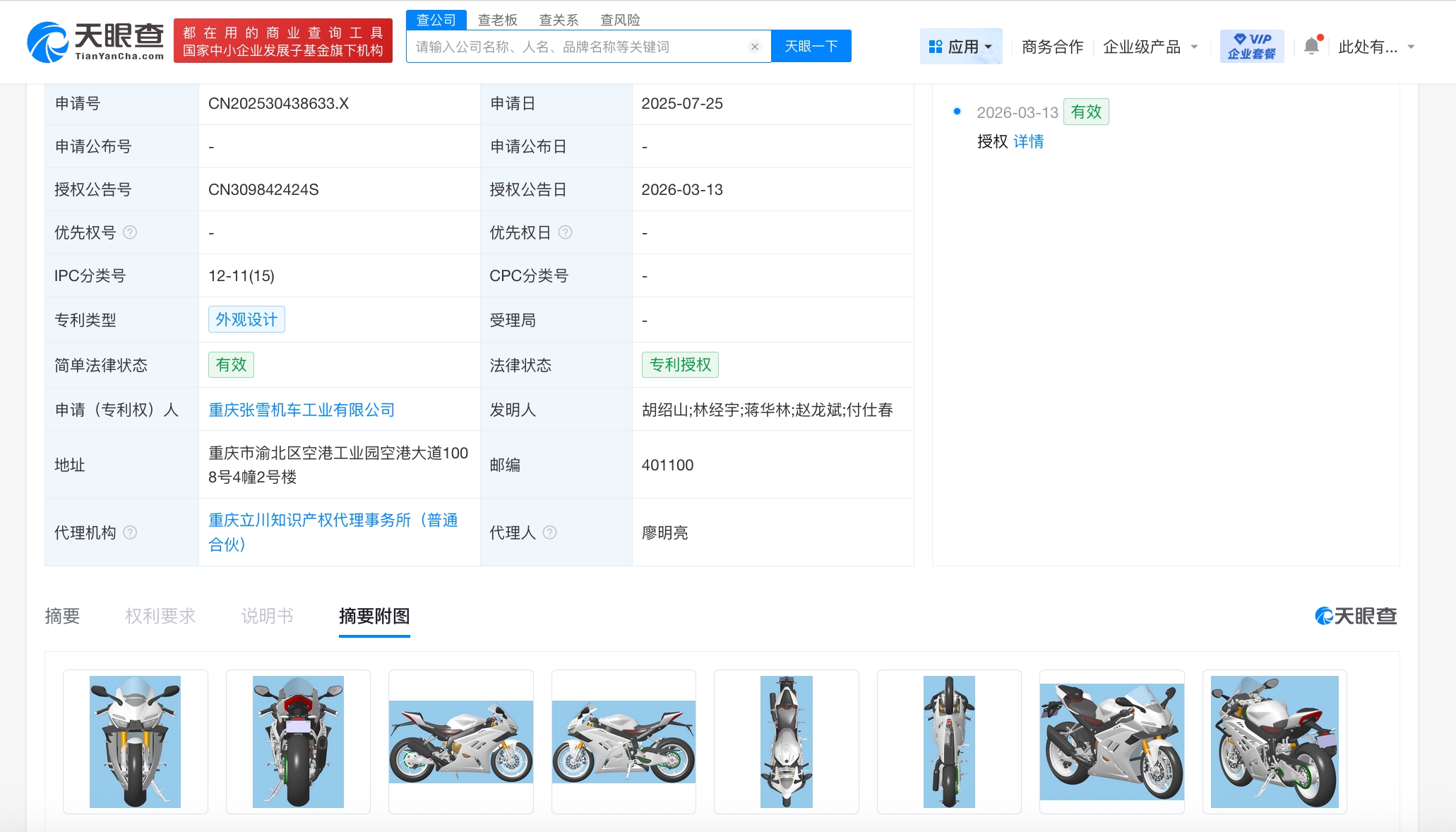Click the VIP企业套餐 icon
The height and width of the screenshot is (832, 1456).
pyautogui.click(x=1251, y=44)
